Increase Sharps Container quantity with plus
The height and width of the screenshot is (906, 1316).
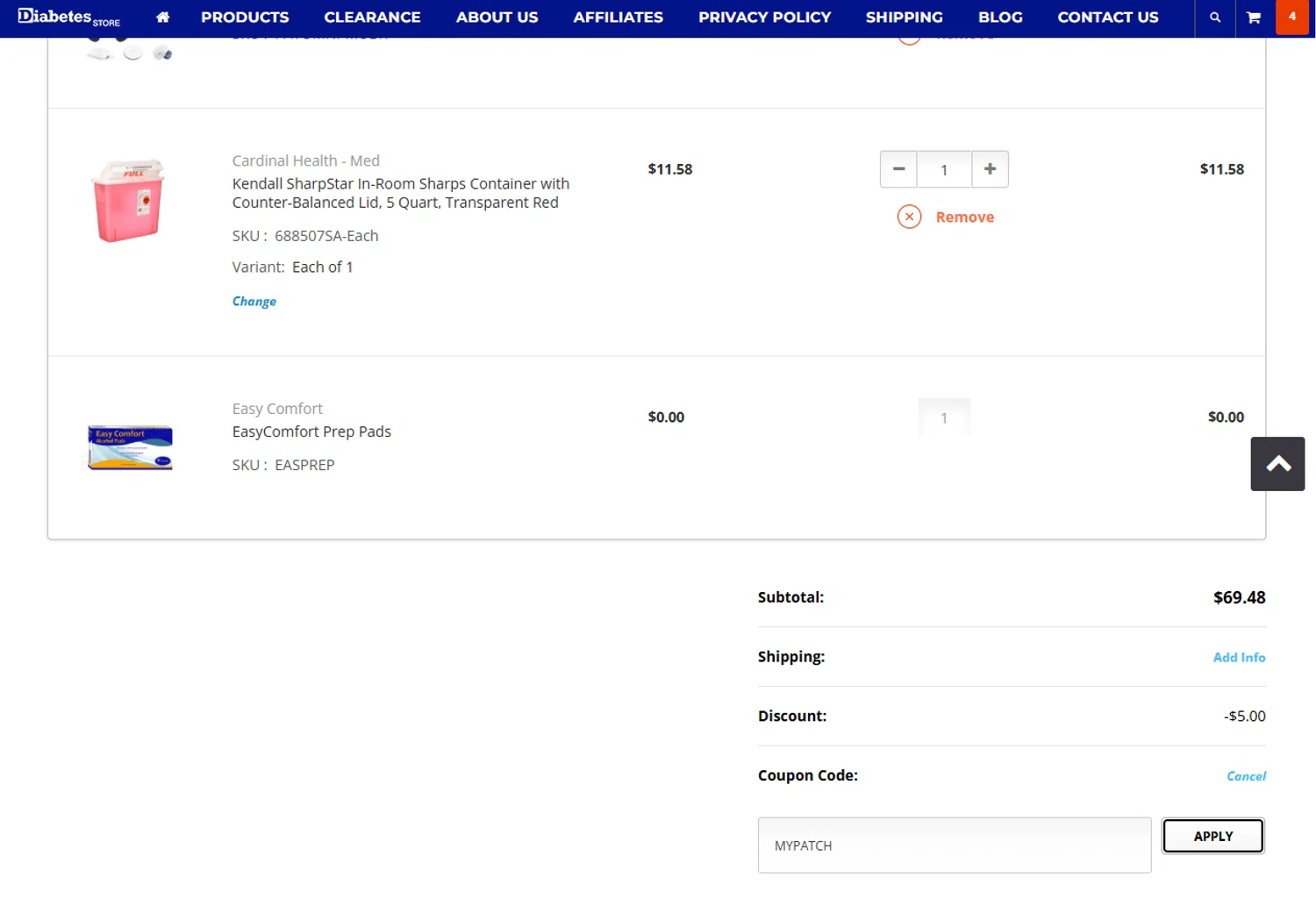[x=990, y=169]
